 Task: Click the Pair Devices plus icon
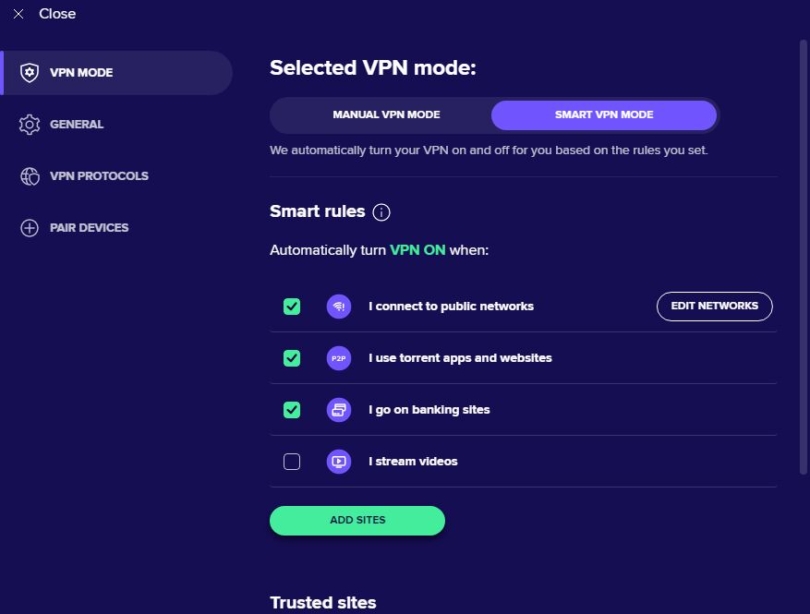(29, 228)
